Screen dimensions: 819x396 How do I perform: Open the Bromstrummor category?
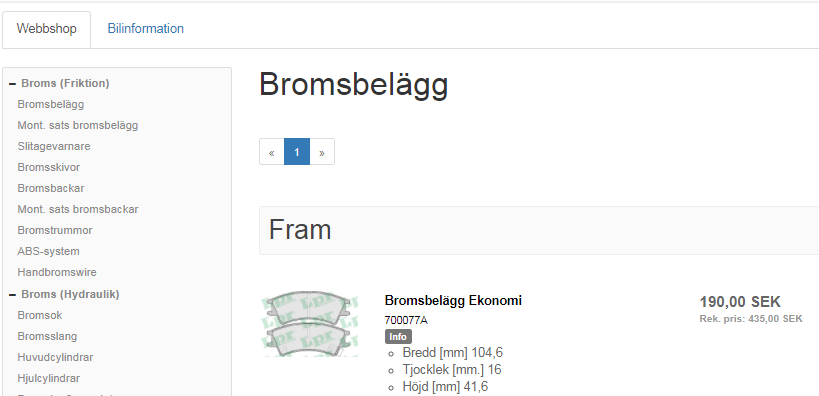point(55,230)
